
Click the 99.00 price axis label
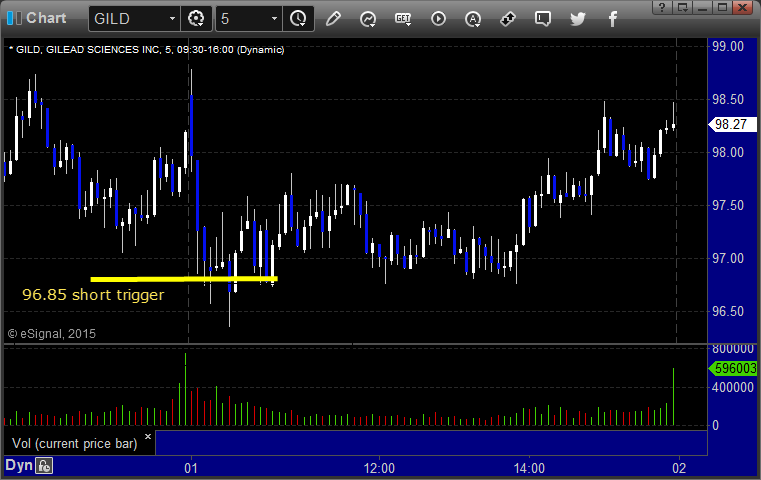click(x=728, y=47)
